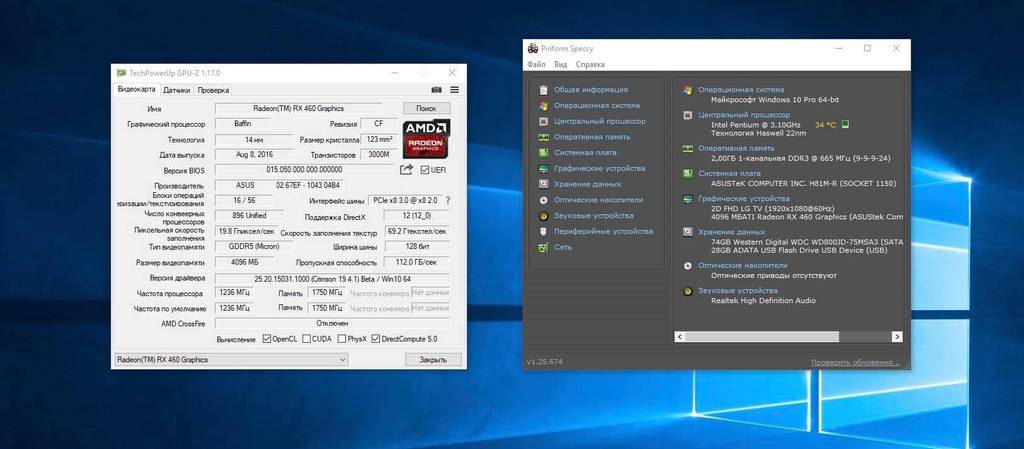Enable the CUDA checkbox
This screenshot has width=1024, height=449.
coord(305,339)
